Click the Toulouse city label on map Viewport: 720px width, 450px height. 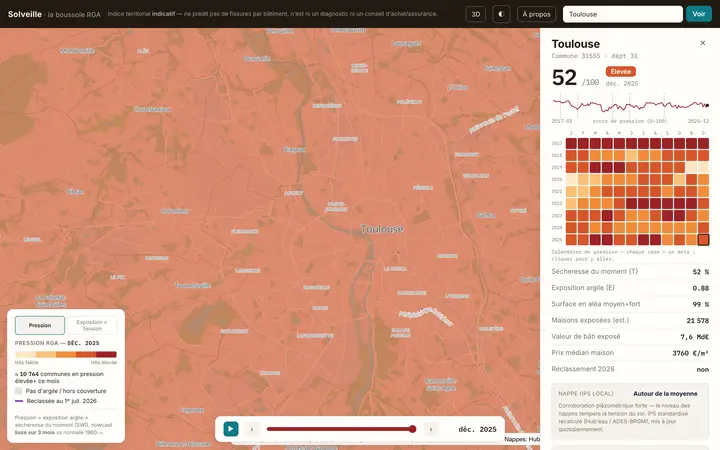coord(382,229)
